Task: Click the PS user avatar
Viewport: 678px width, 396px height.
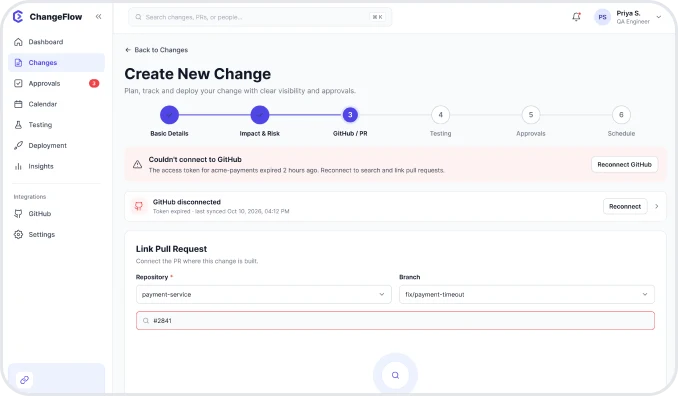Action: pyautogui.click(x=602, y=17)
